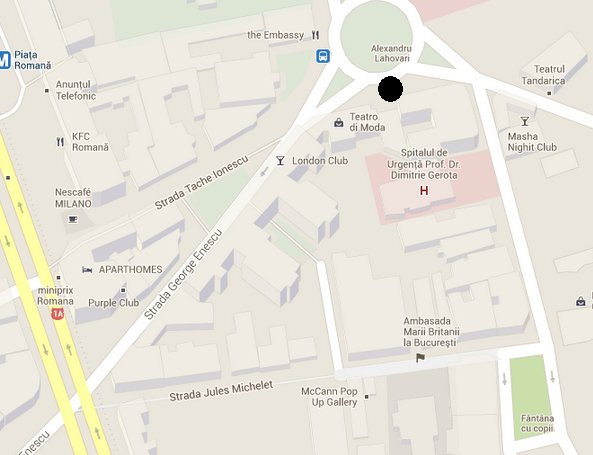The width and height of the screenshot is (593, 455).
Task: Select the bus stop icon near Alexandru Lahovari
Action: 323,56
